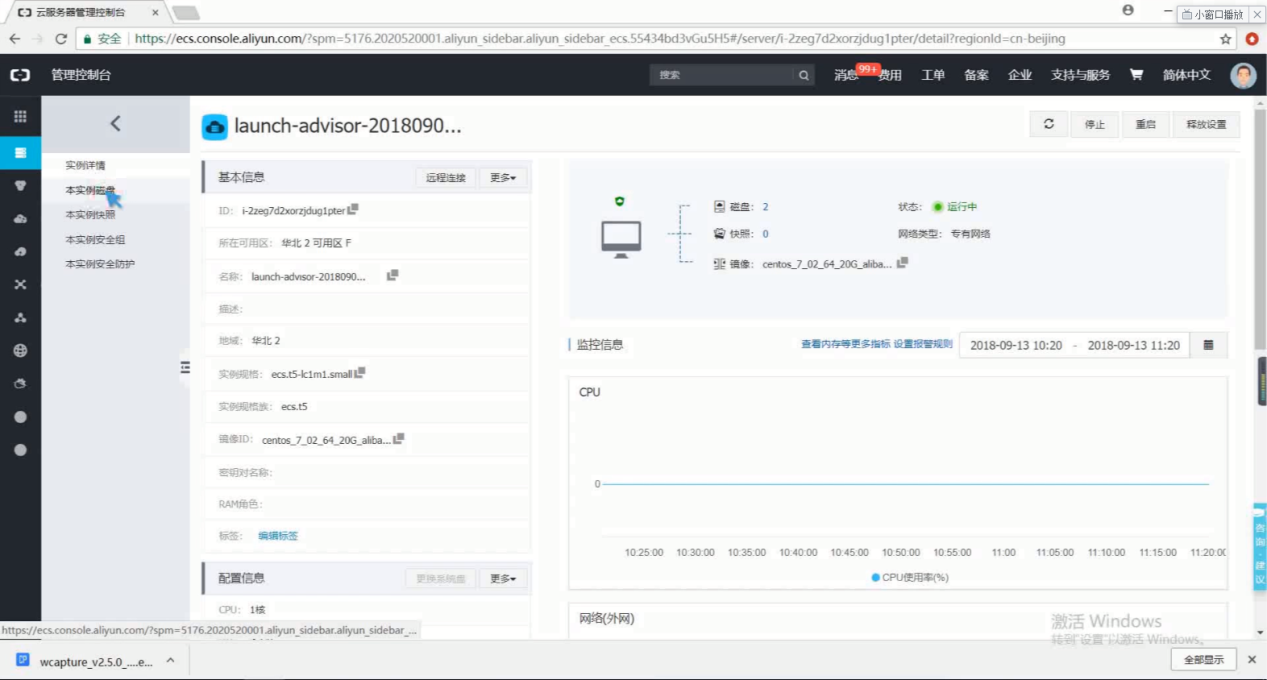Expand 更多 dropdown in 配置信息

coord(503,579)
